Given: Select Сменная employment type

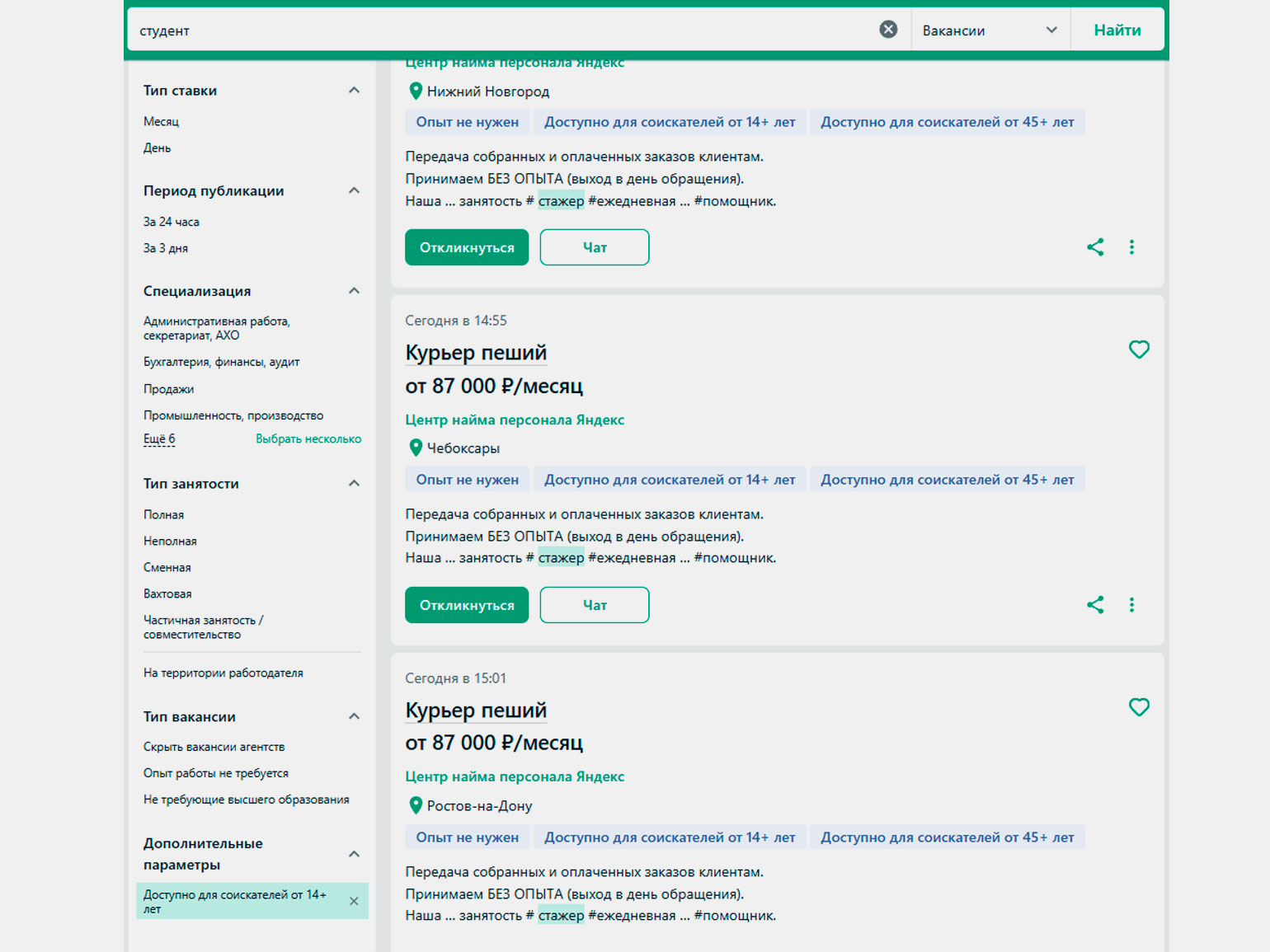Looking at the screenshot, I should coord(167,567).
